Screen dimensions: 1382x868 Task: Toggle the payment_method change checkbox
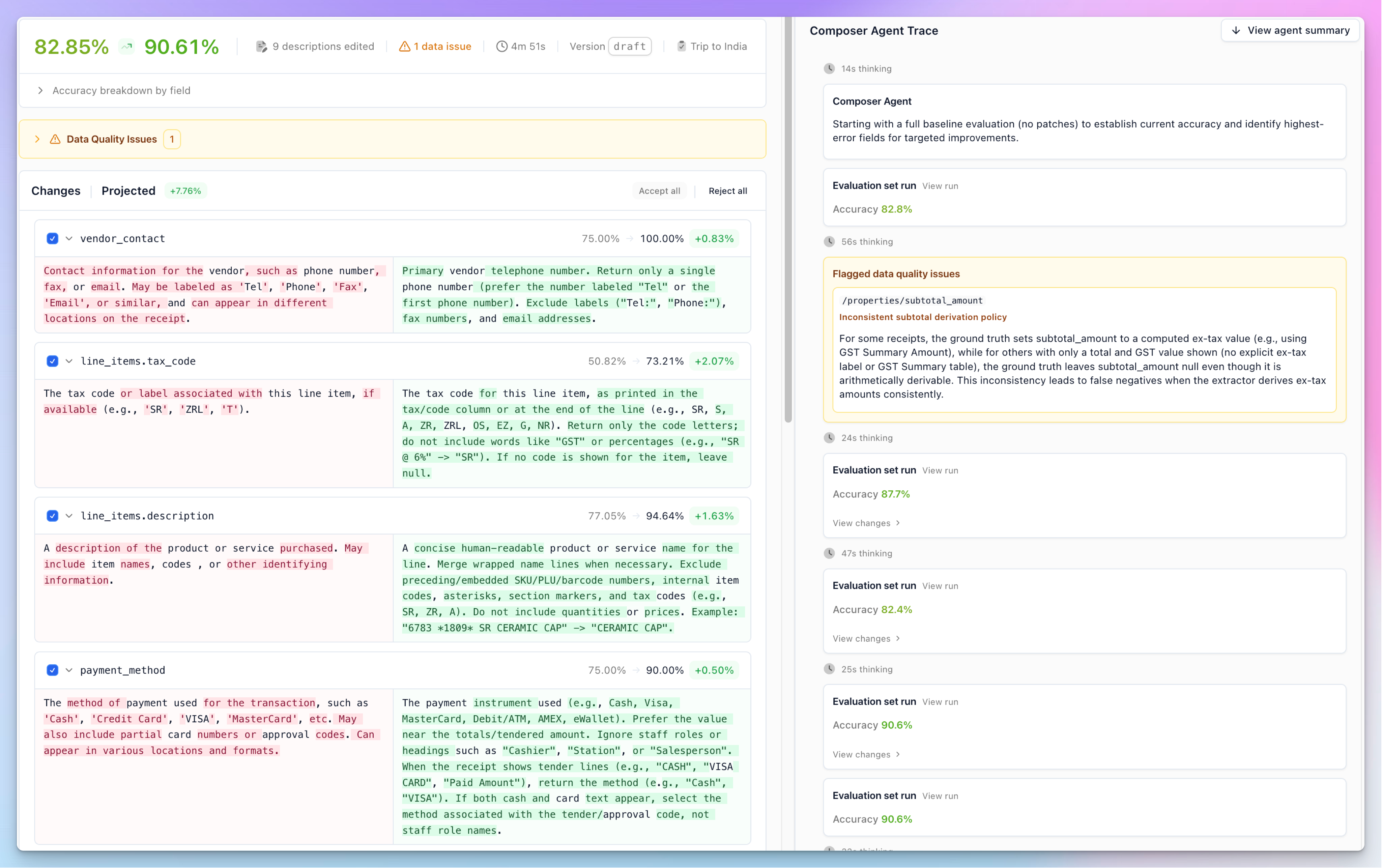pyautogui.click(x=52, y=670)
